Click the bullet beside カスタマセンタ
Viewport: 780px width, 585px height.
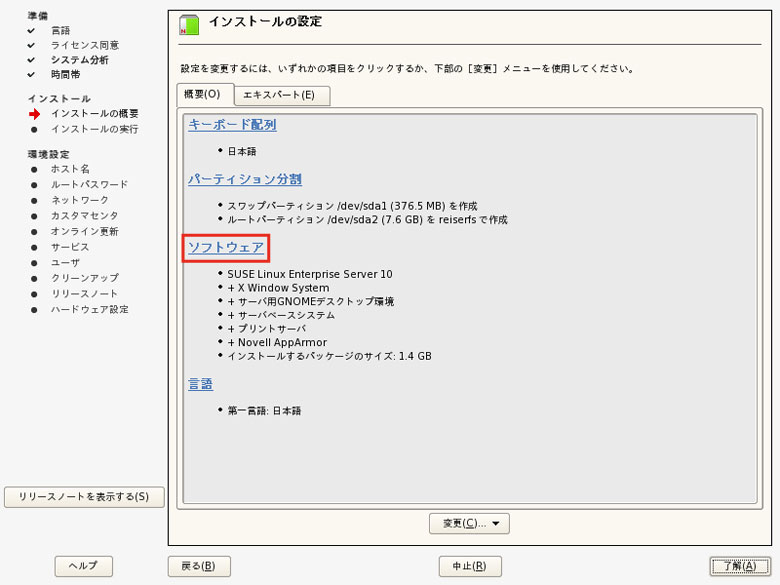34,216
